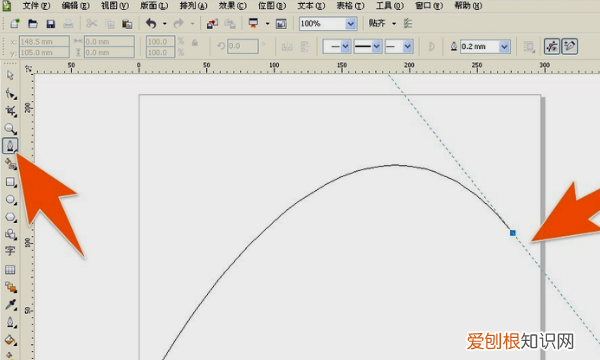Open the 视图(V) menu

(x=115, y=6)
